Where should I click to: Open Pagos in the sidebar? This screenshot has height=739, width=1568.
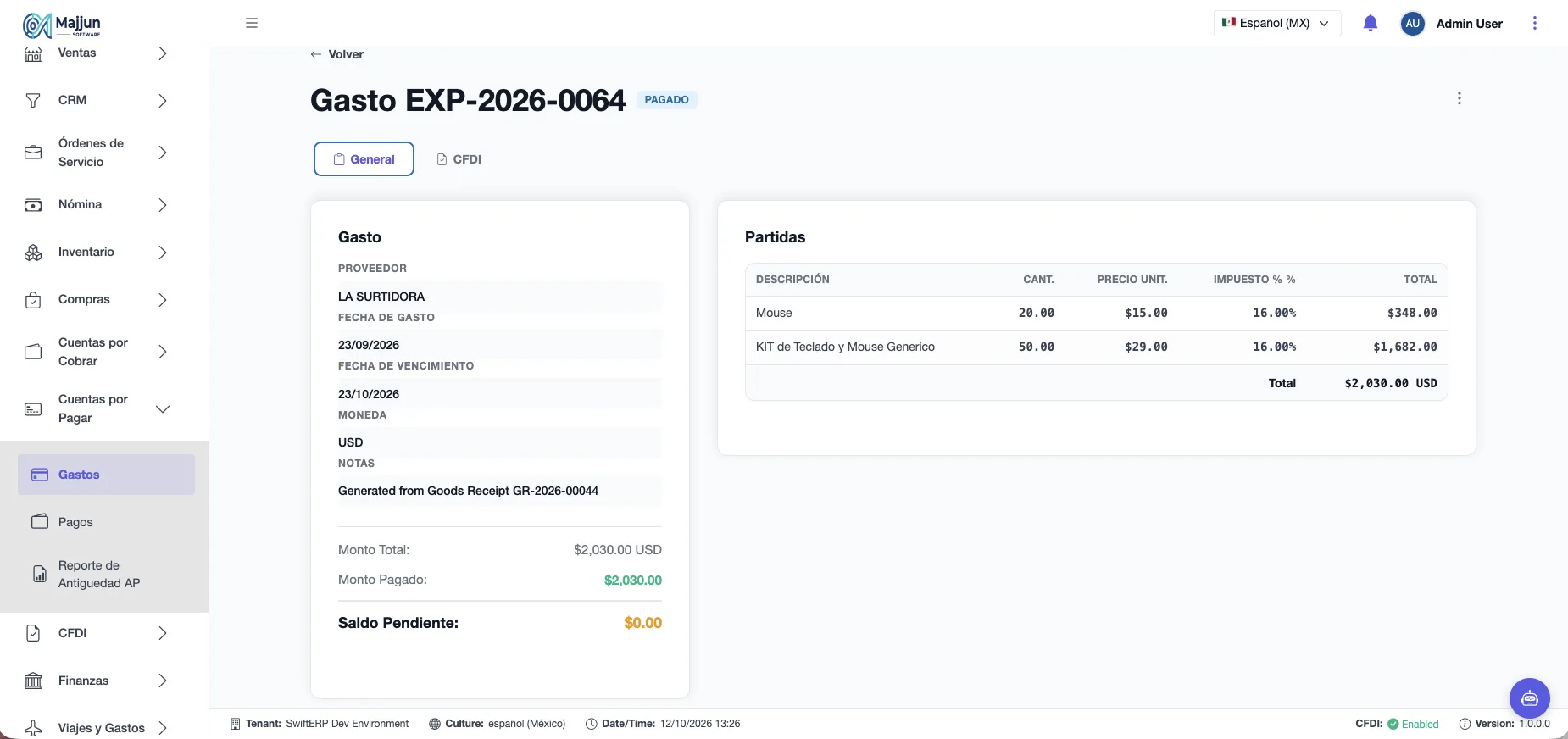pyautogui.click(x=106, y=522)
